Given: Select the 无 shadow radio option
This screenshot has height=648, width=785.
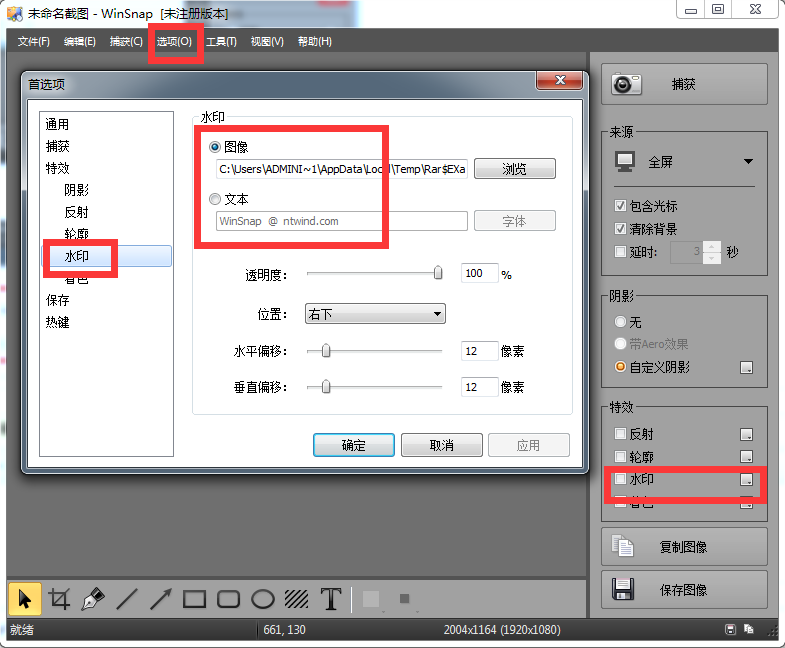Looking at the screenshot, I should click(620, 321).
